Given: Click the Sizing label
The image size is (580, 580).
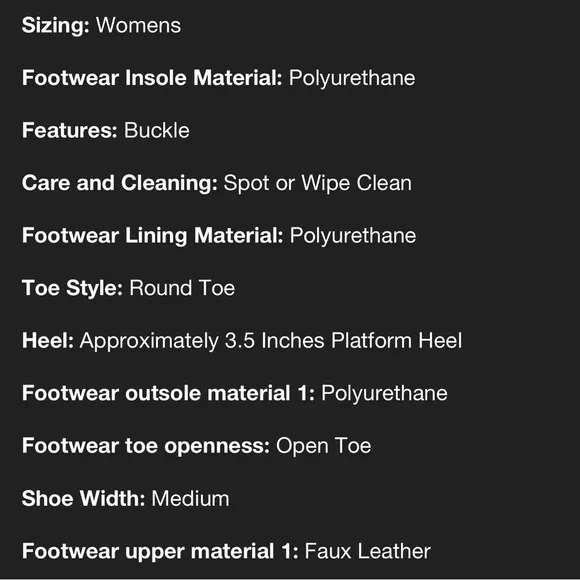Looking at the screenshot, I should point(55,26).
